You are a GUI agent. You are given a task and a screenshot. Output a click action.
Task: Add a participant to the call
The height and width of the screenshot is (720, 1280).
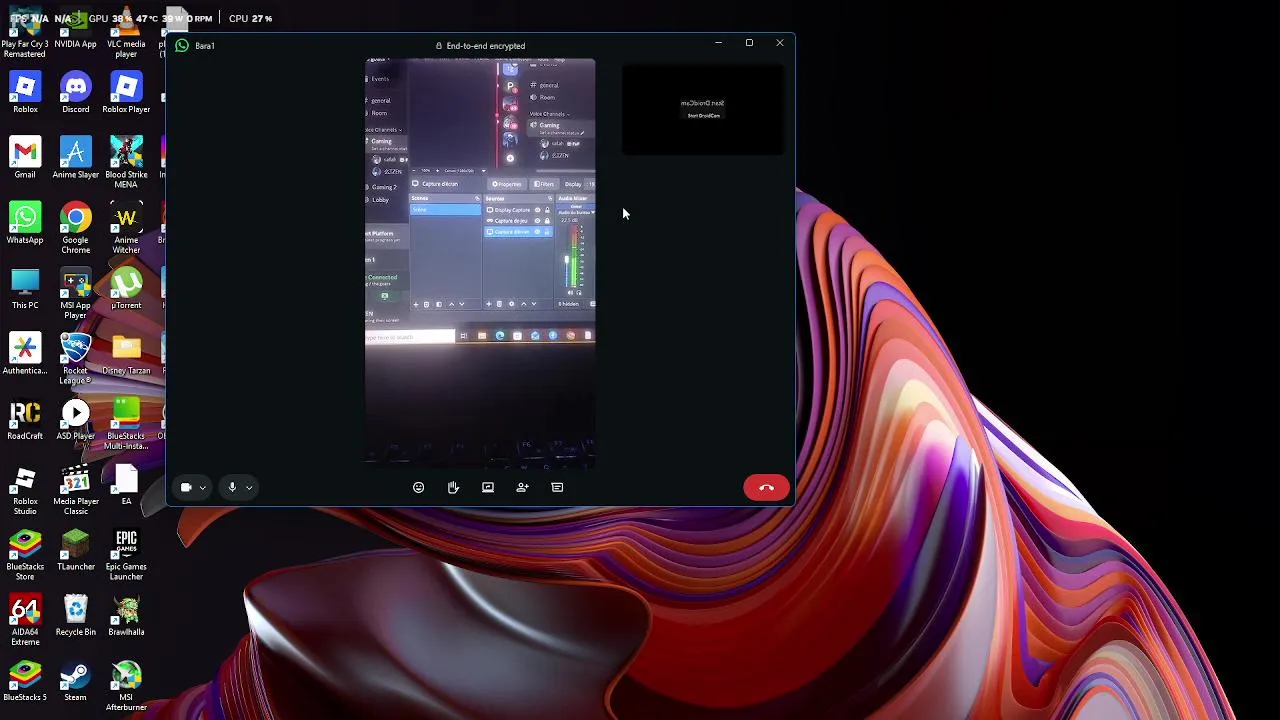tap(522, 487)
